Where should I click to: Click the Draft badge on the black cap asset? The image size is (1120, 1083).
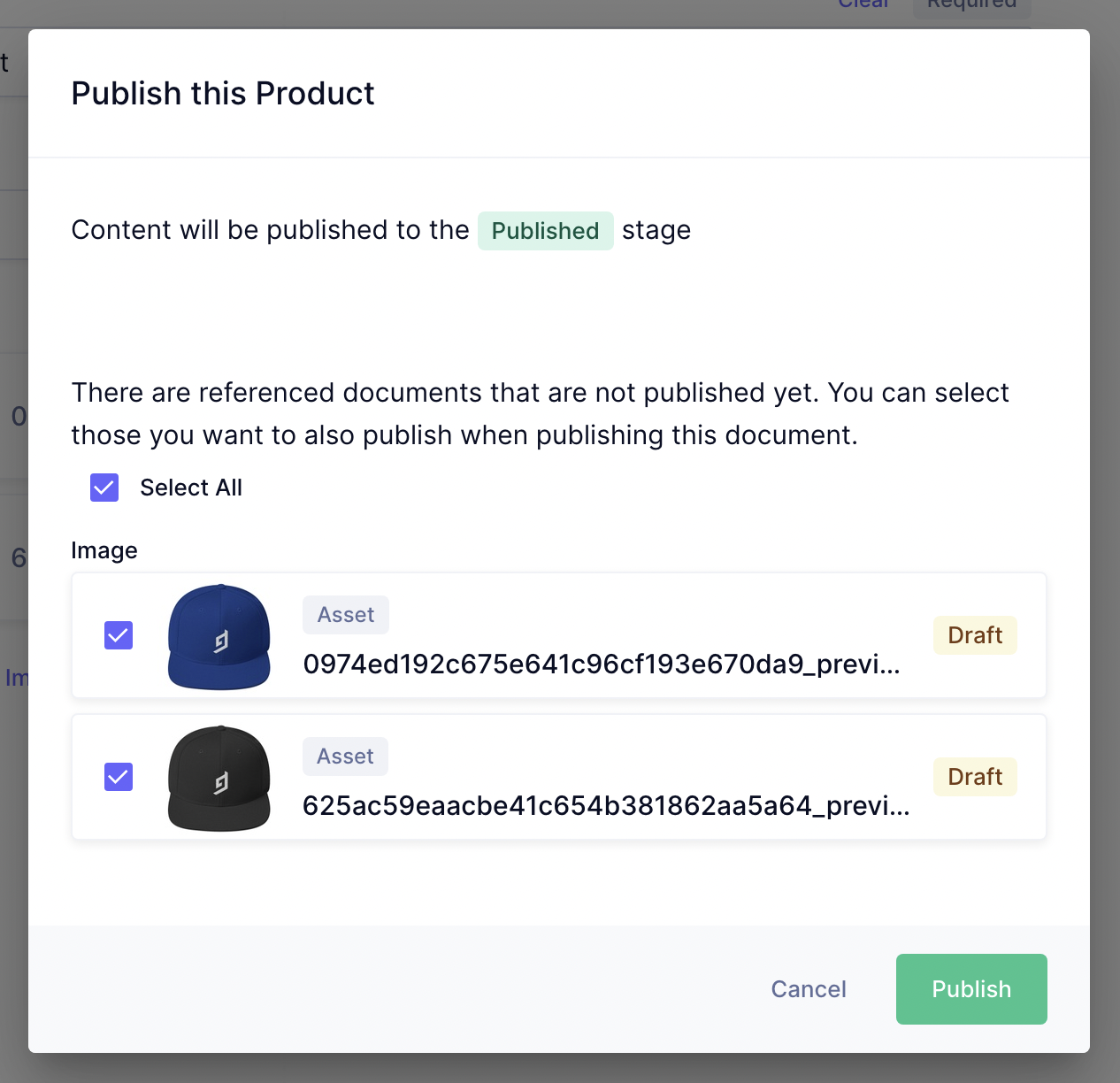[x=975, y=777]
